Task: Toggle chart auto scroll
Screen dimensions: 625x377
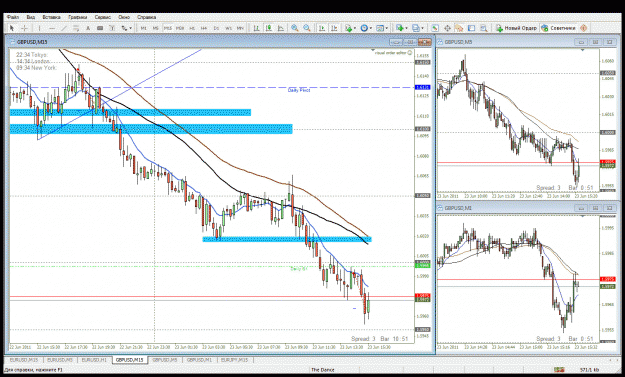Action: coord(322,28)
